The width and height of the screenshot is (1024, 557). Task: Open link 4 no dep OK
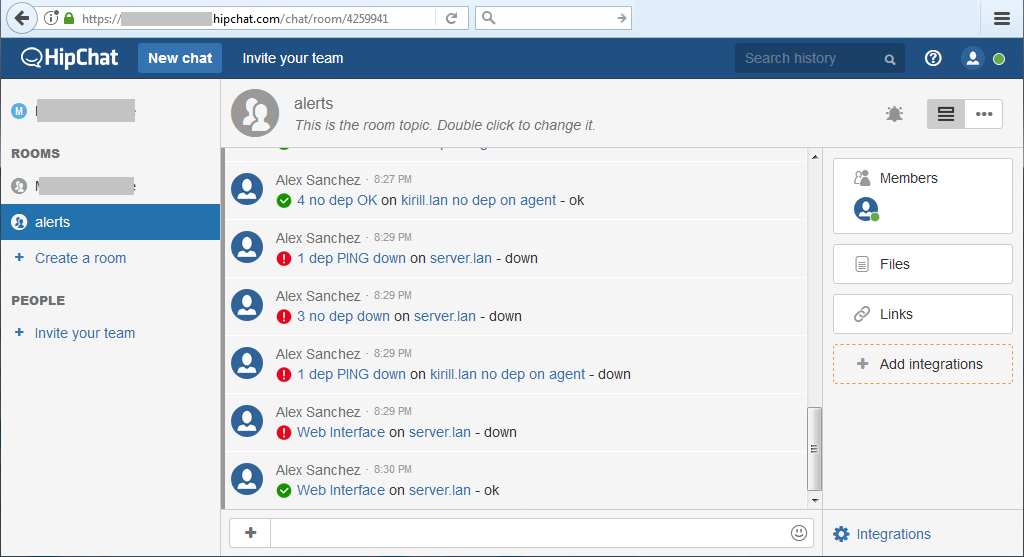click(337, 200)
